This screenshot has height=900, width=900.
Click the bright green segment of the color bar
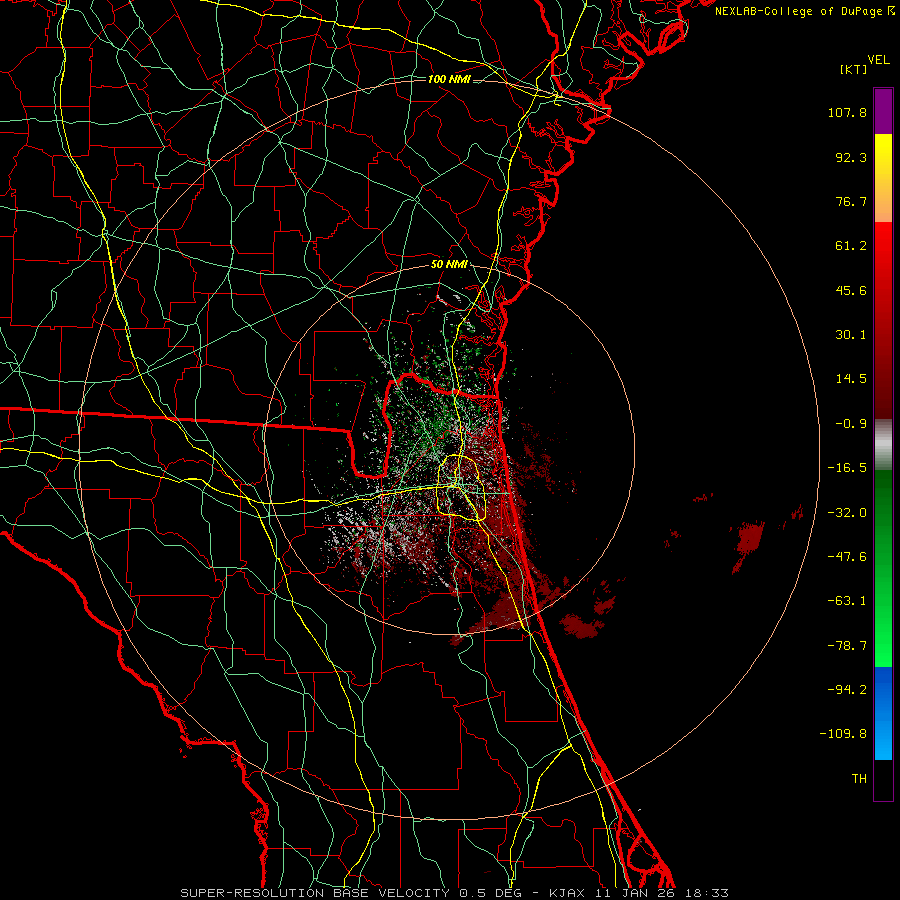point(883,568)
